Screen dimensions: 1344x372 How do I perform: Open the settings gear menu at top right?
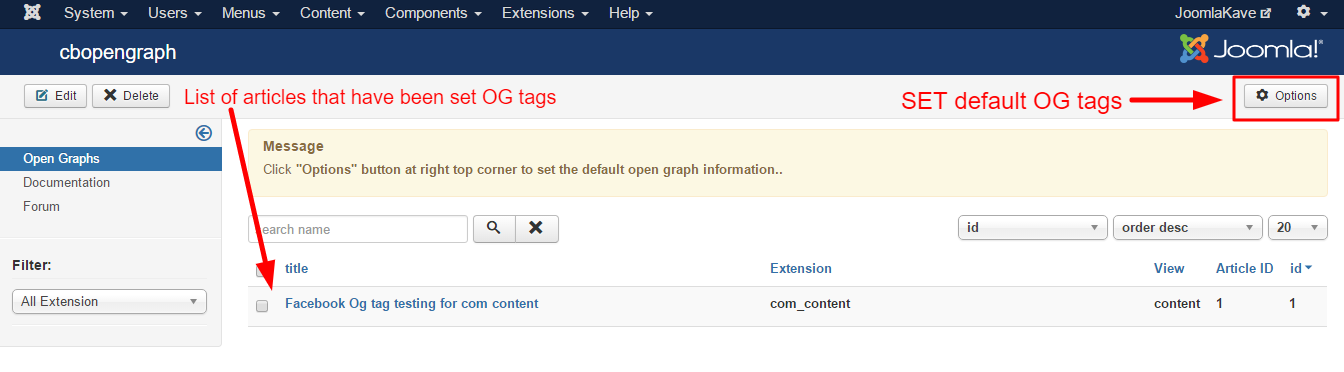1309,13
